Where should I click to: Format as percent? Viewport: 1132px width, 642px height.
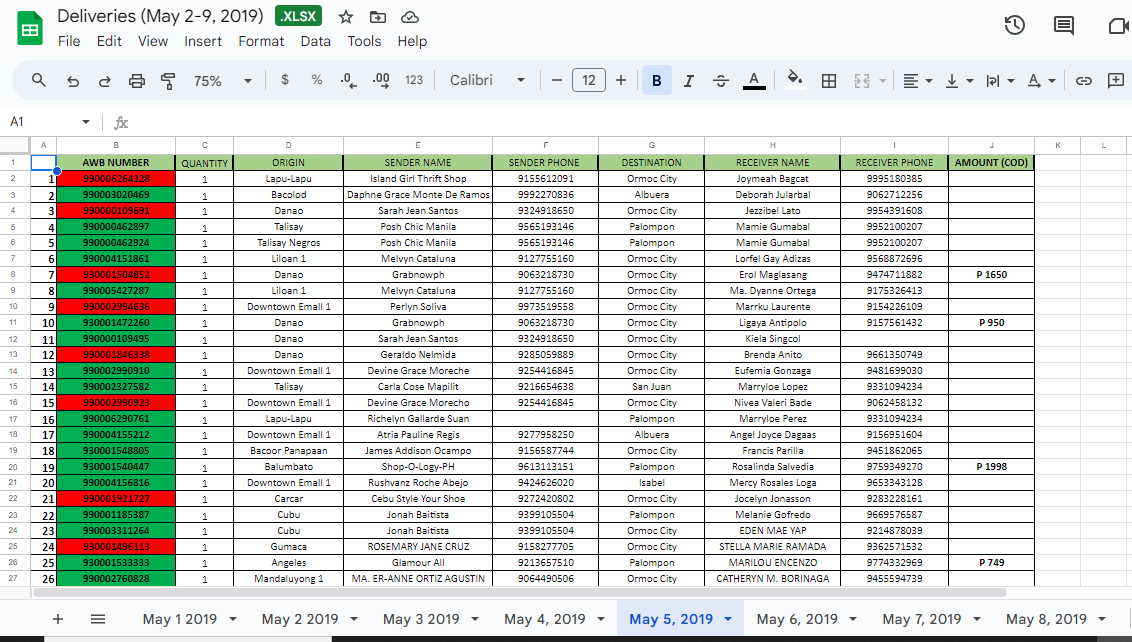coord(317,79)
